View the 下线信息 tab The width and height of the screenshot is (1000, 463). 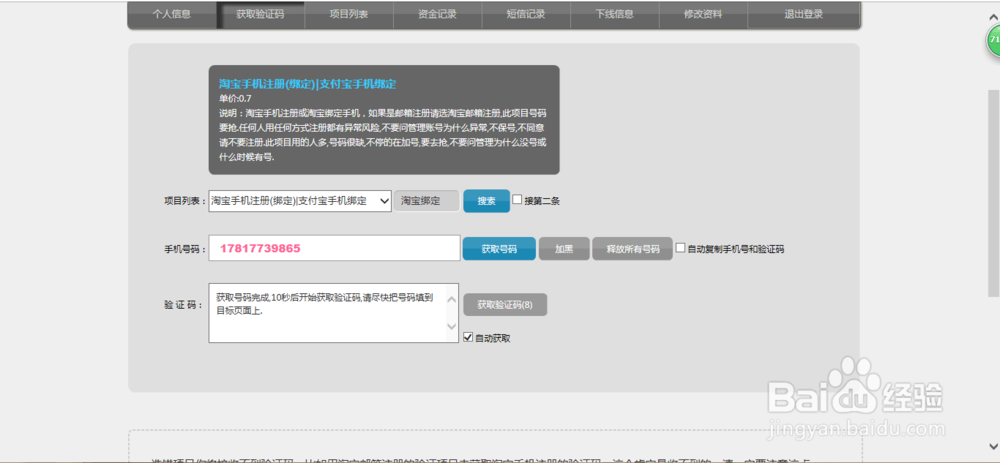(x=614, y=14)
